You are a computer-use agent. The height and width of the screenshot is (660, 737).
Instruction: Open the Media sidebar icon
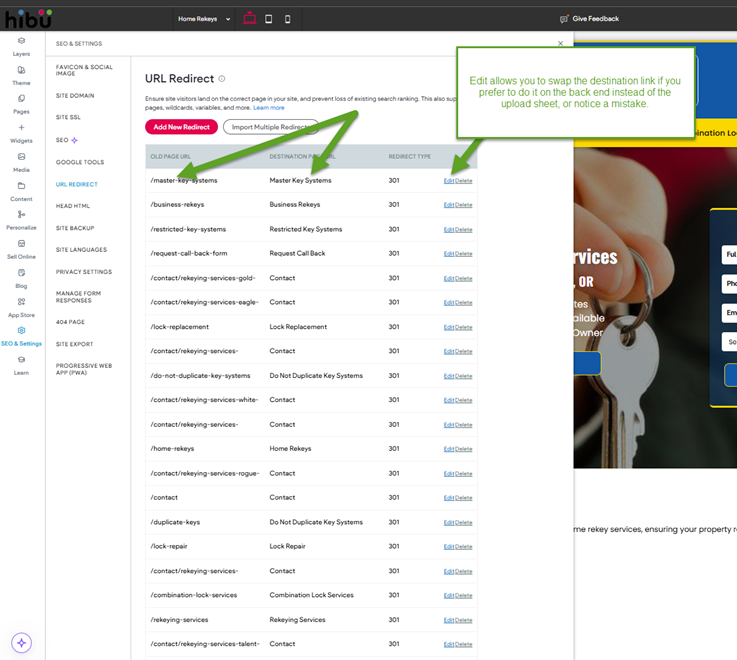point(21,158)
